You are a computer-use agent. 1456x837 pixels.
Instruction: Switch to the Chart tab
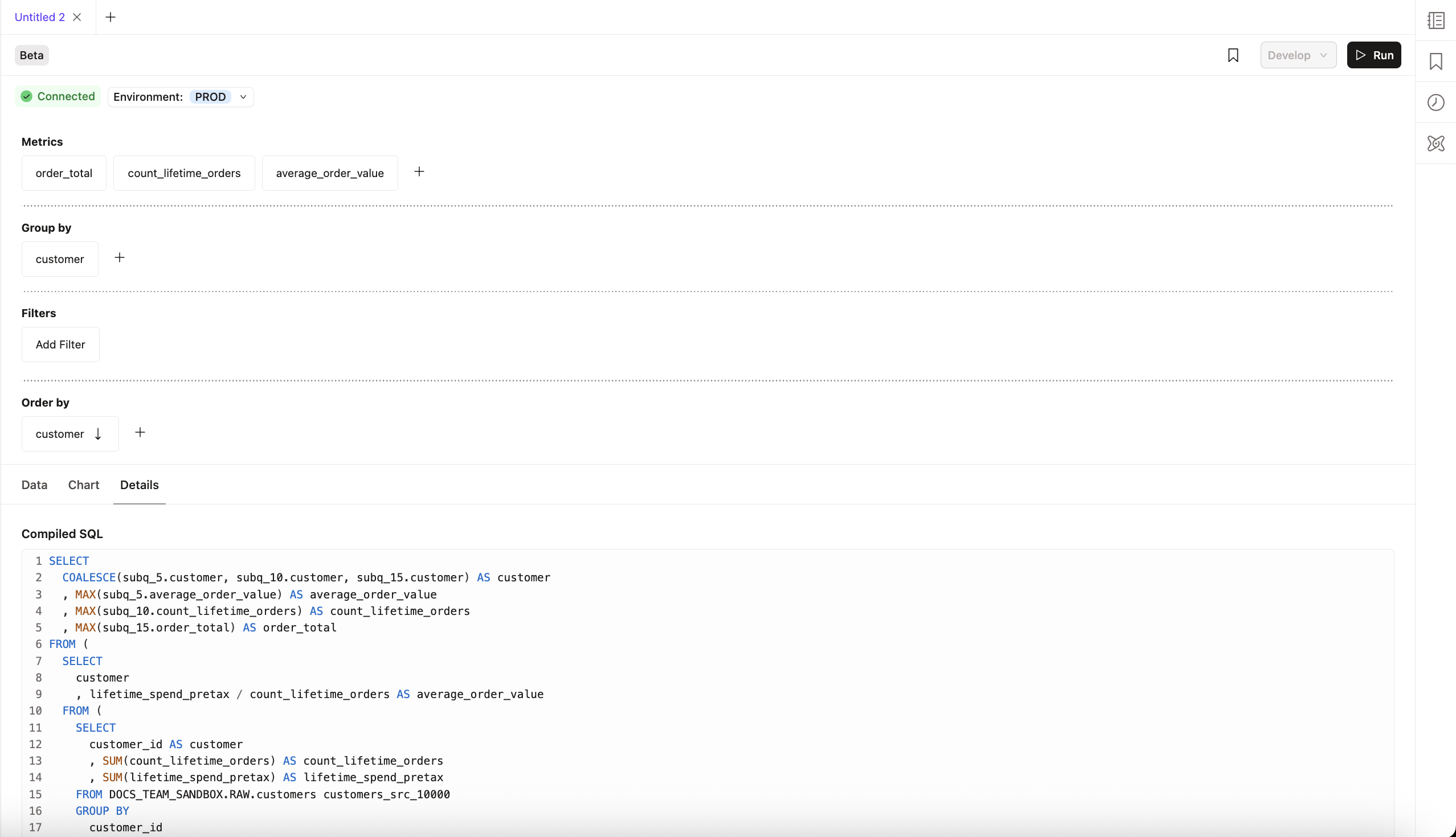click(83, 485)
